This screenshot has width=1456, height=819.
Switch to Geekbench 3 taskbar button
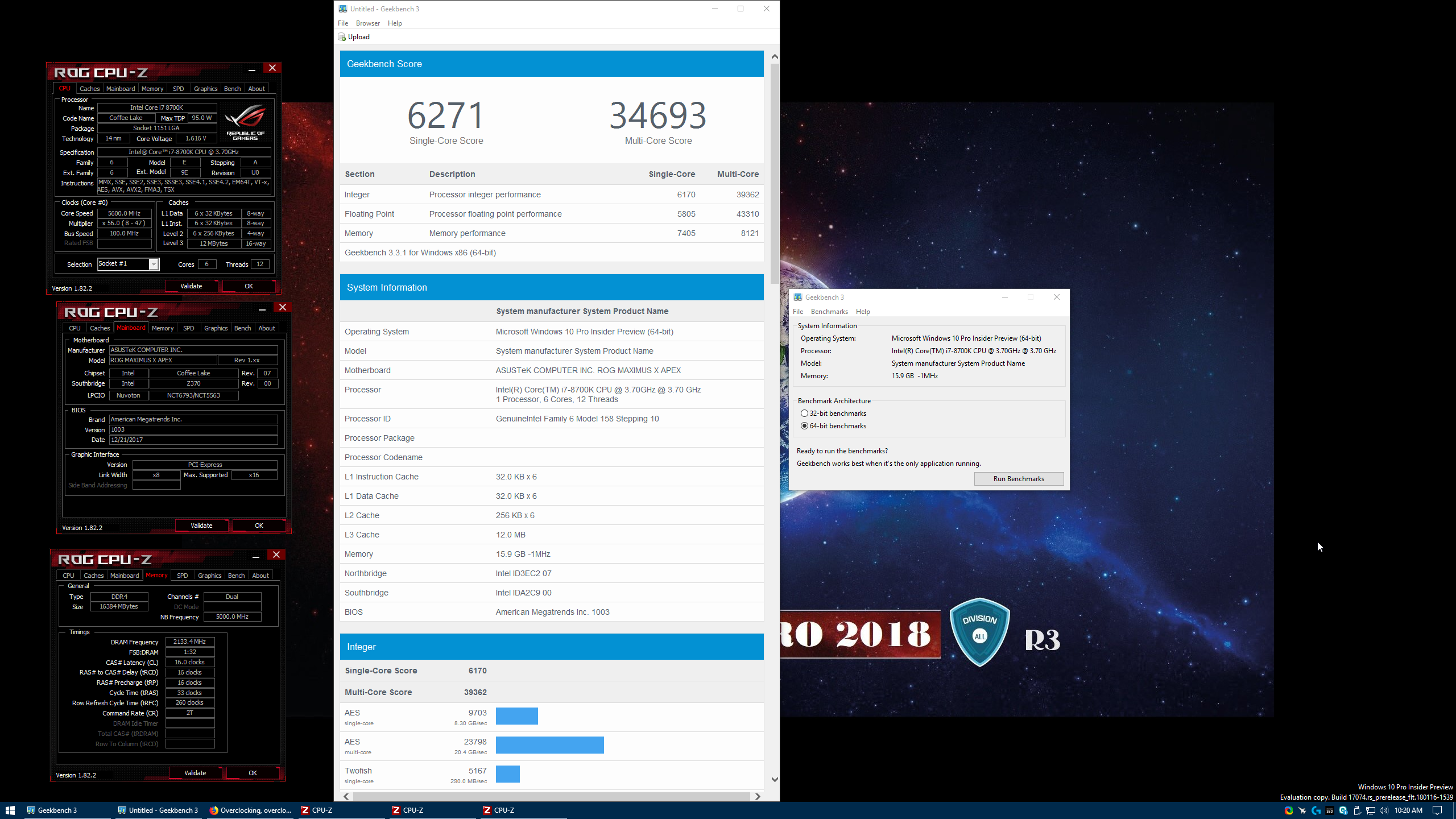tap(68, 810)
